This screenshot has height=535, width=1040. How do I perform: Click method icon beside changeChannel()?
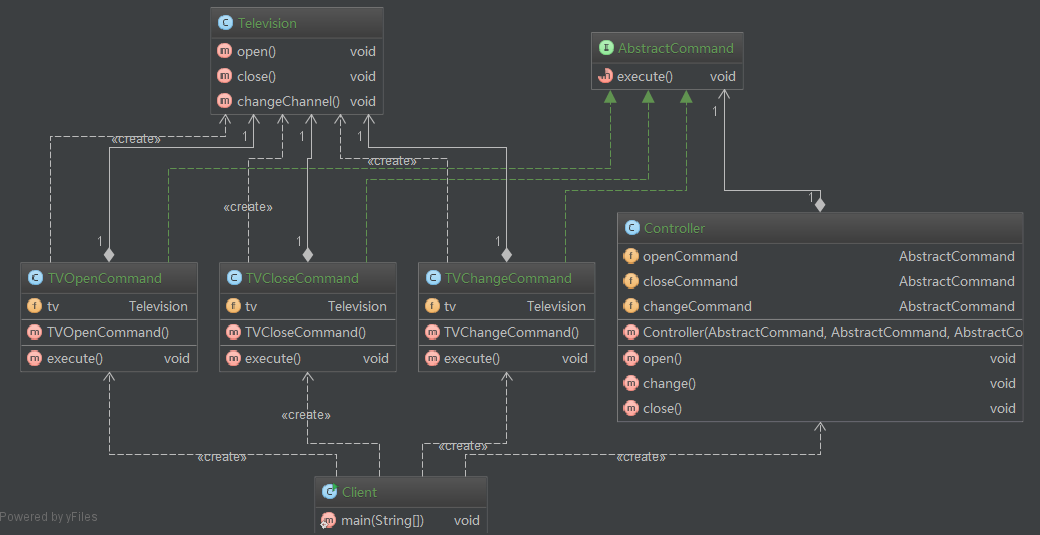225,101
